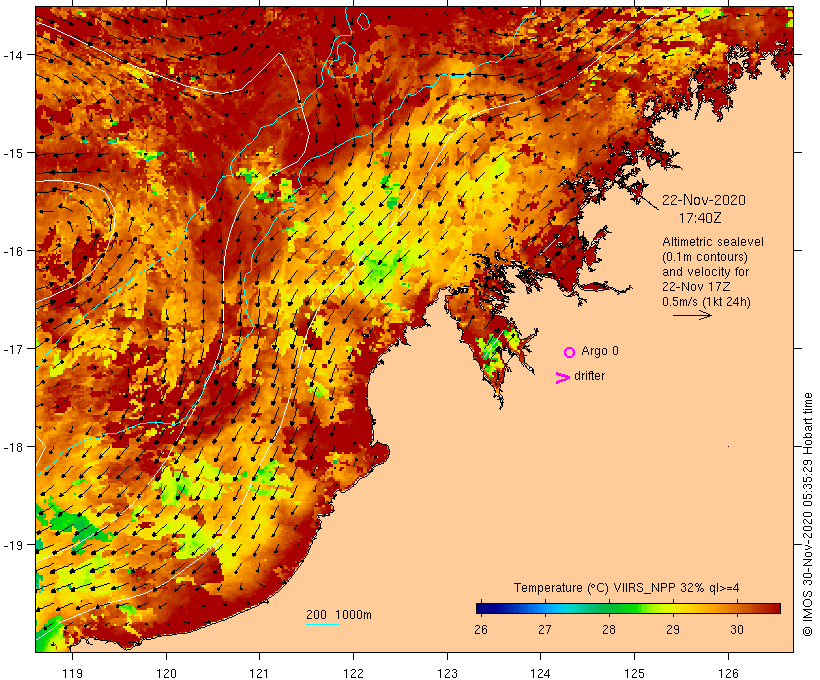Click the text (0.1m contours)

[704, 257]
